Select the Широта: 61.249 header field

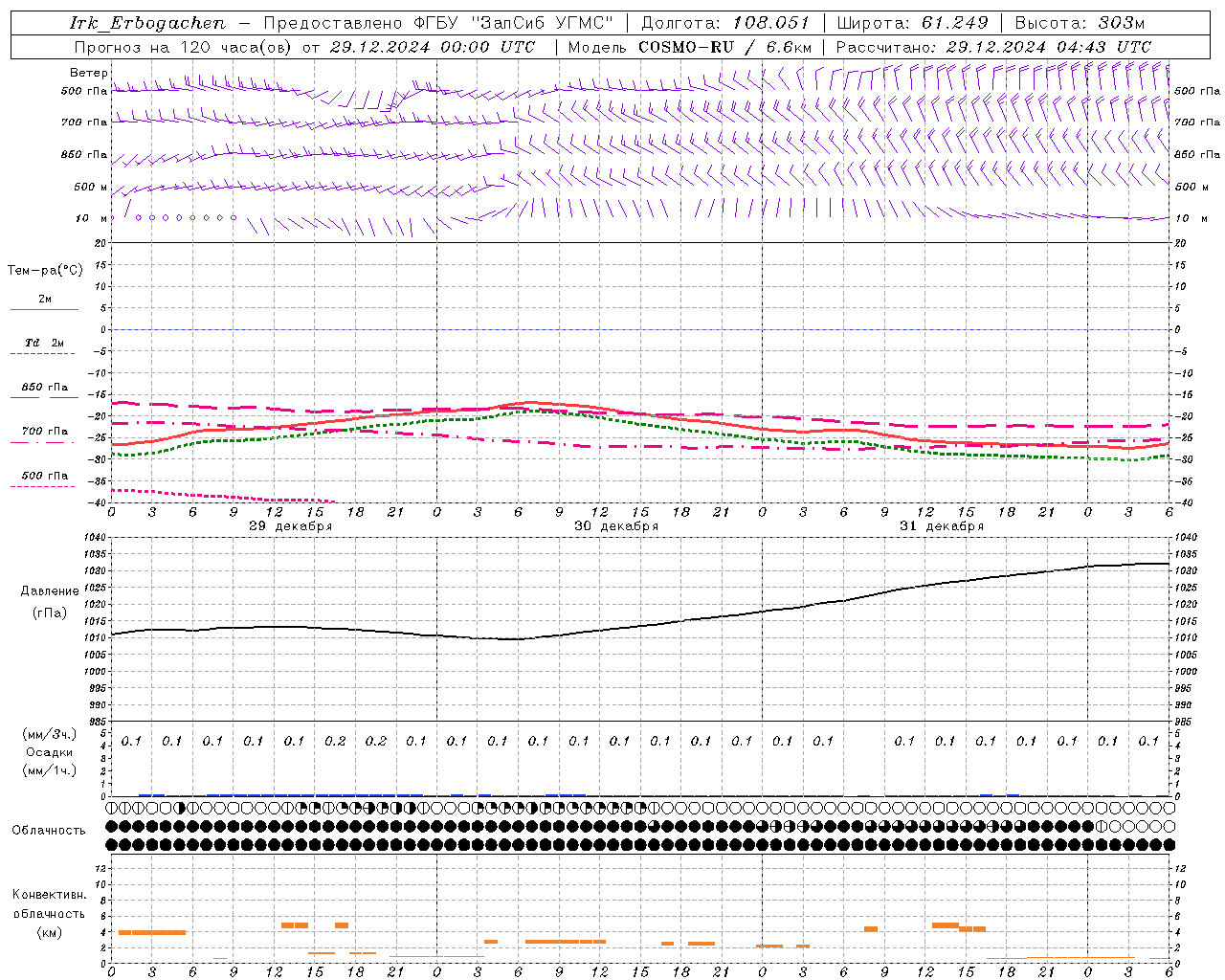point(912,23)
